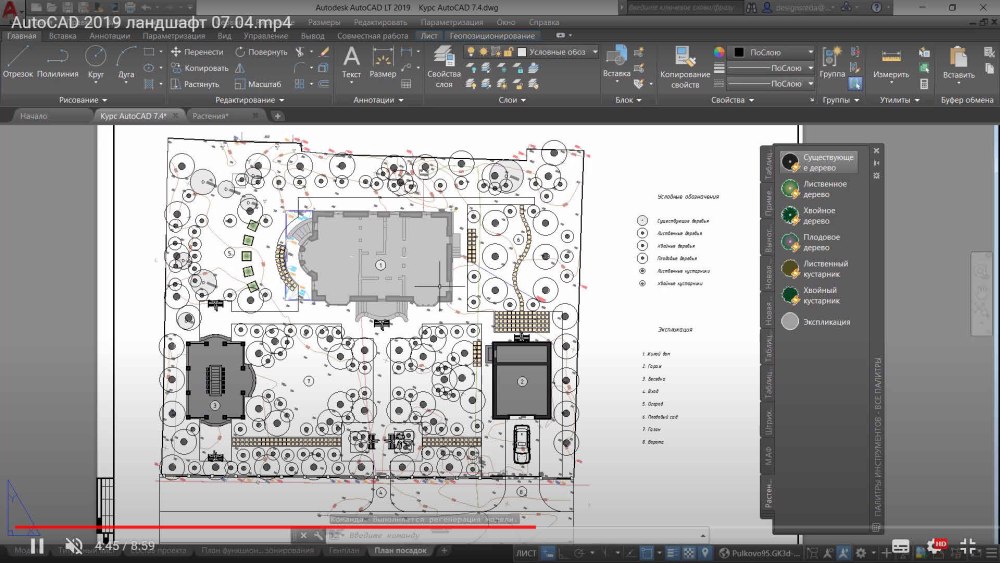Toggle video subtitles on
Image resolution: width=1000 pixels, height=563 pixels.
(900, 546)
